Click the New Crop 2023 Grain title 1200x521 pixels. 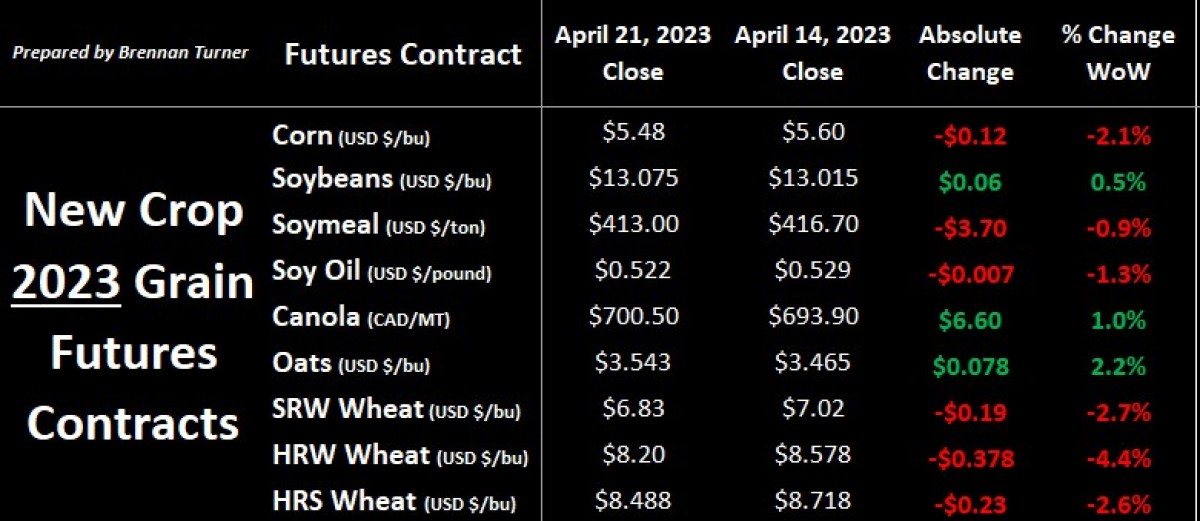point(134,246)
